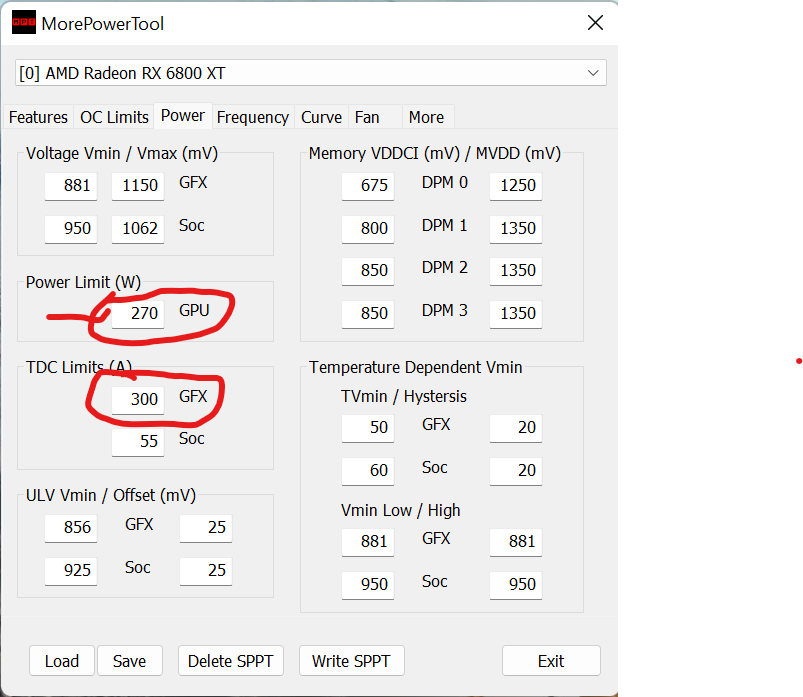
Task: Edit GPU power limit field 270
Action: point(138,314)
